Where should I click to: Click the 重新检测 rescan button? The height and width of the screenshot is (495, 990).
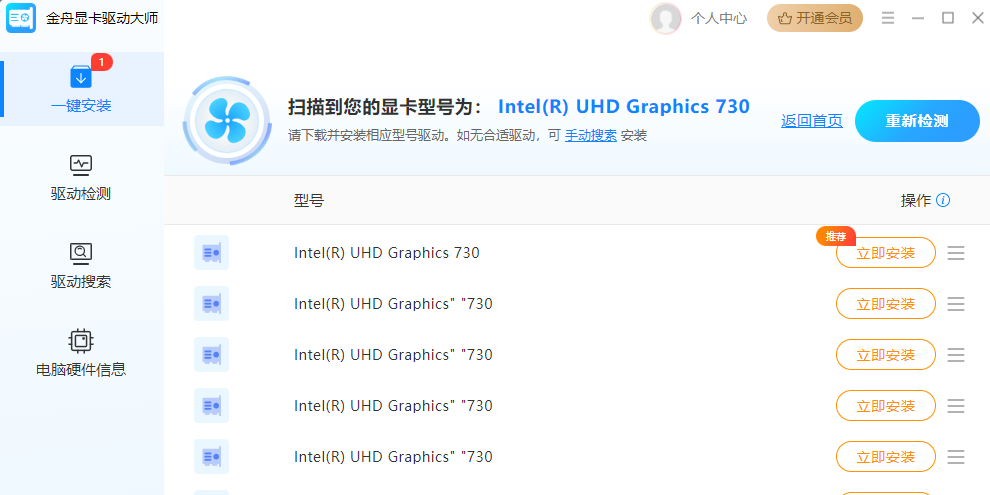917,121
